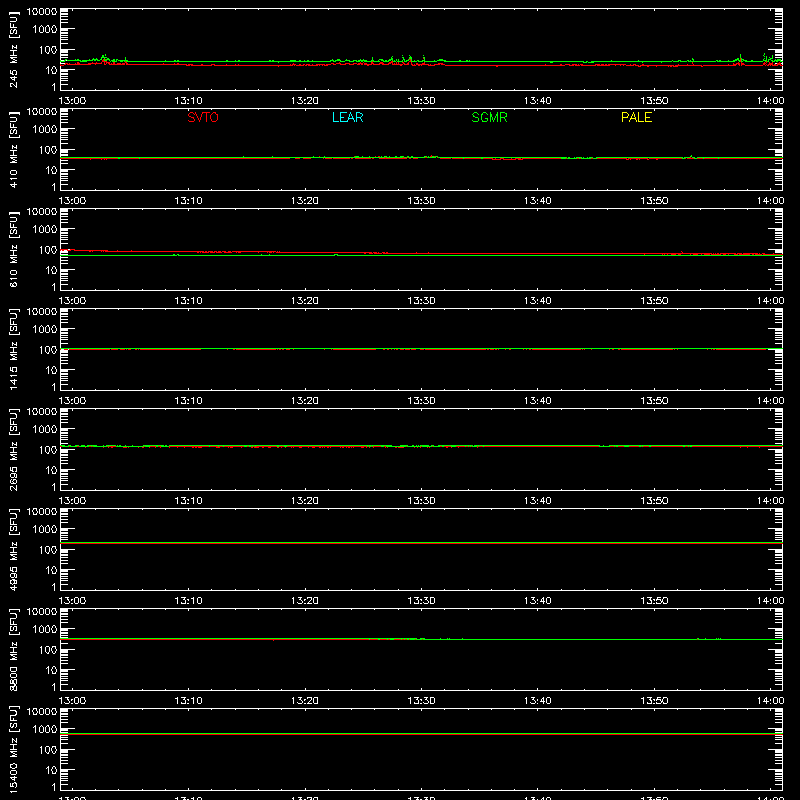This screenshot has height=800, width=800.
Task: Select the 1415 MHz [SFU] axis title
Action: click(13, 349)
